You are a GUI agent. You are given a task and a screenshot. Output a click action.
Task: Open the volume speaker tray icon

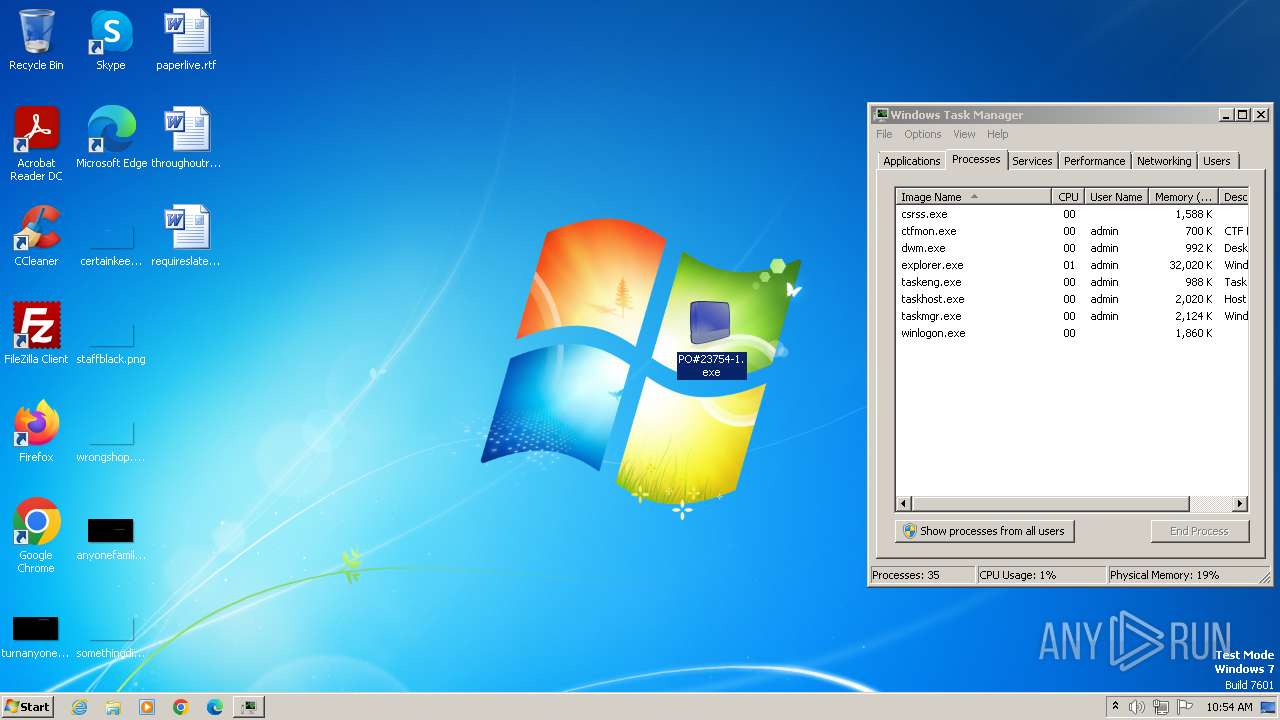click(1137, 707)
